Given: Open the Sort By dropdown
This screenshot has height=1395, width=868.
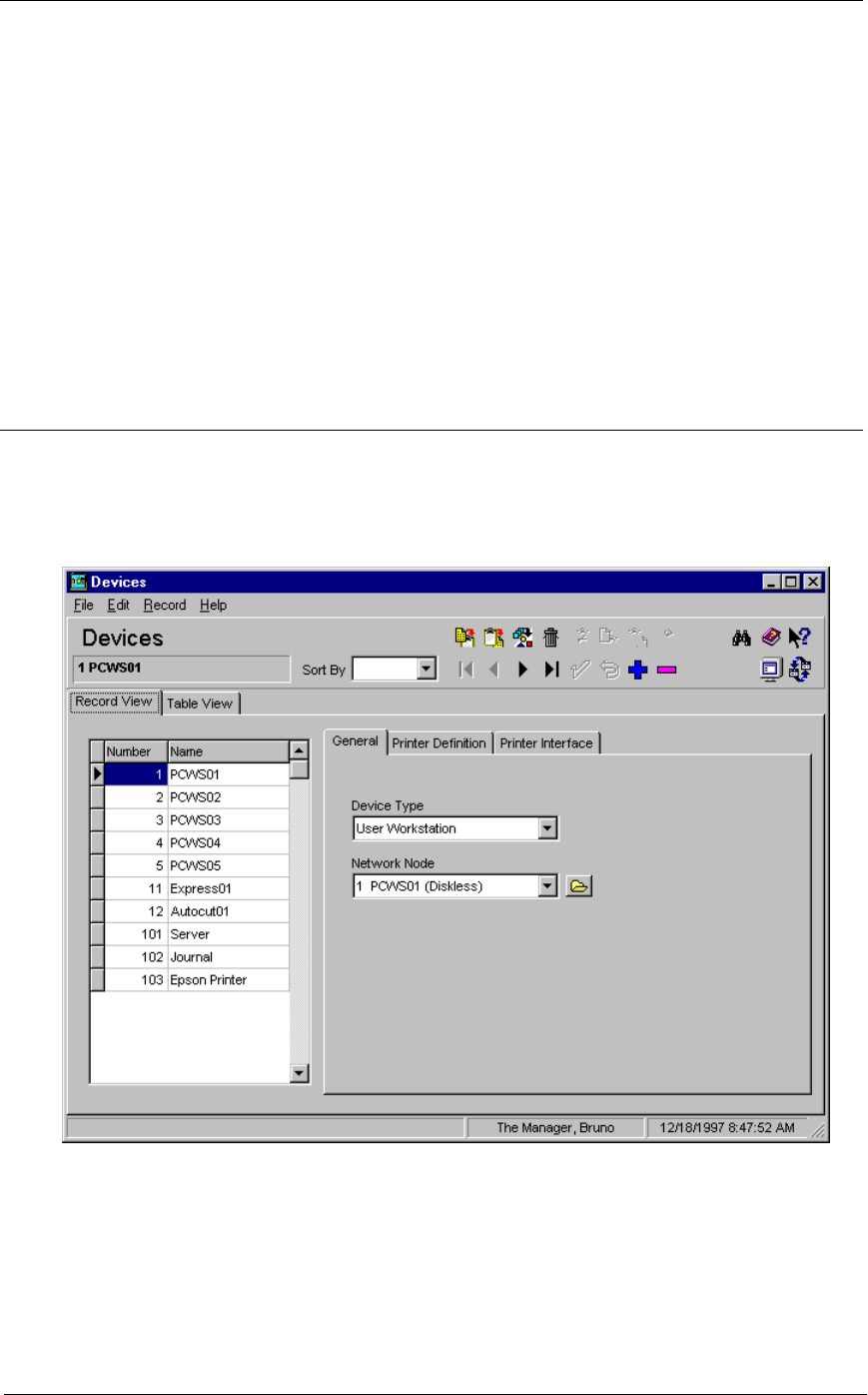Looking at the screenshot, I should pyautogui.click(x=427, y=669).
